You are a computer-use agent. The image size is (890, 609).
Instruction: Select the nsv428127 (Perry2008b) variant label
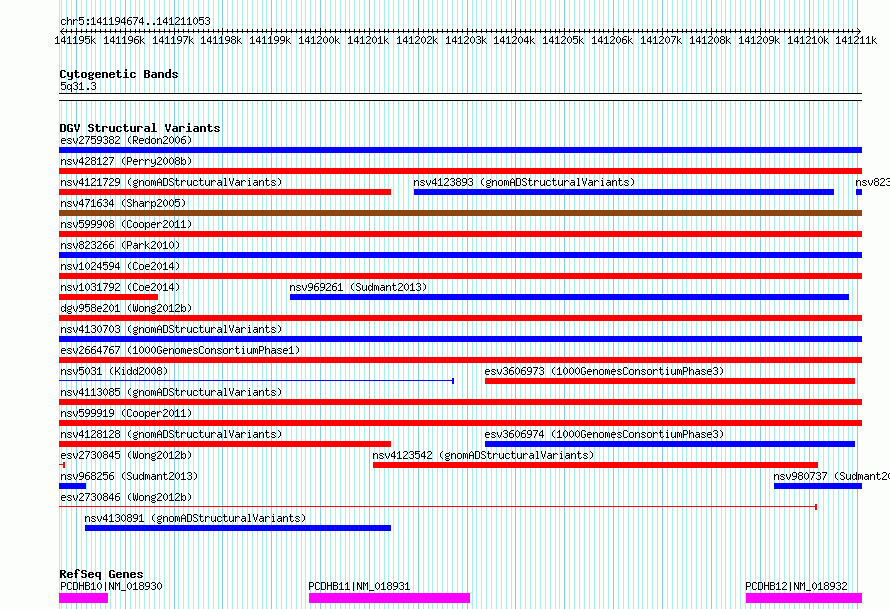coord(126,161)
